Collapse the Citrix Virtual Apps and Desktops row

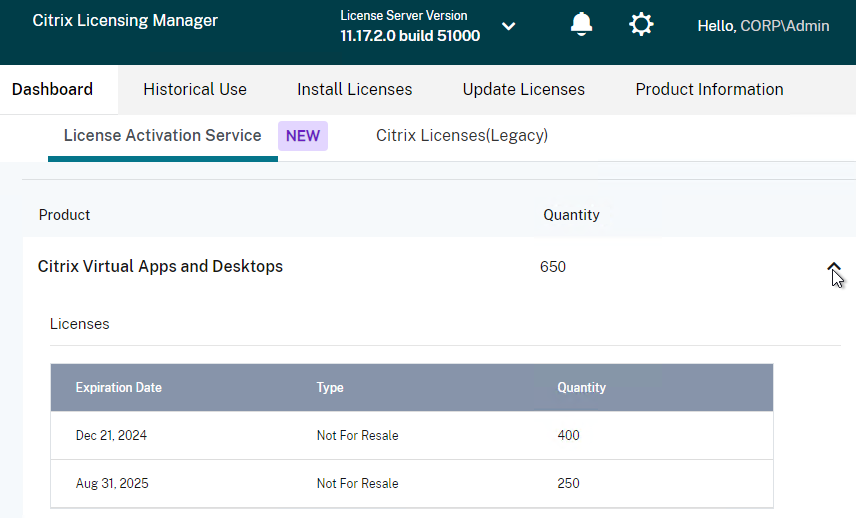[x=833, y=266]
